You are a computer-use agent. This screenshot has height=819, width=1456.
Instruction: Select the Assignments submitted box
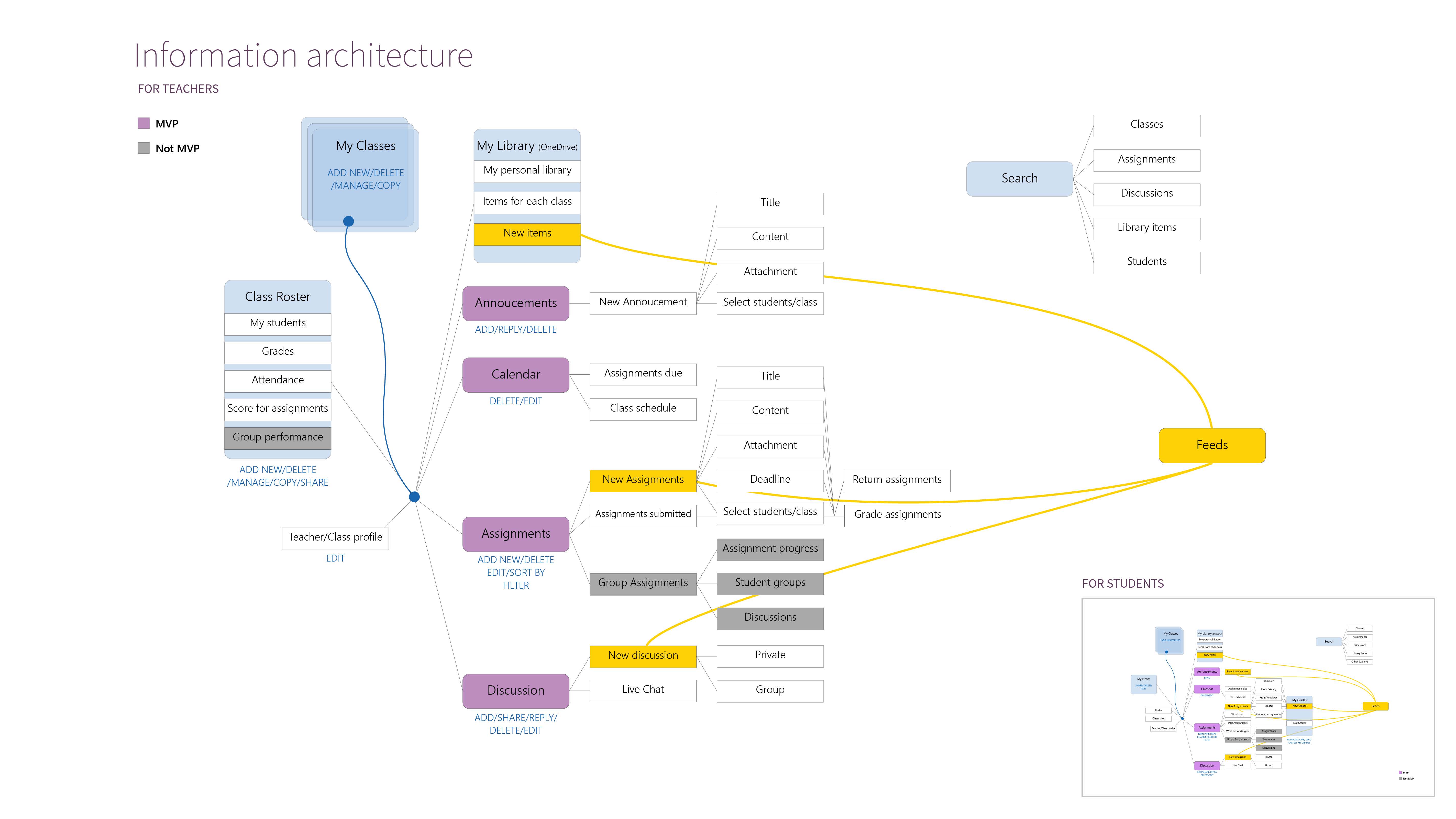[643, 515]
